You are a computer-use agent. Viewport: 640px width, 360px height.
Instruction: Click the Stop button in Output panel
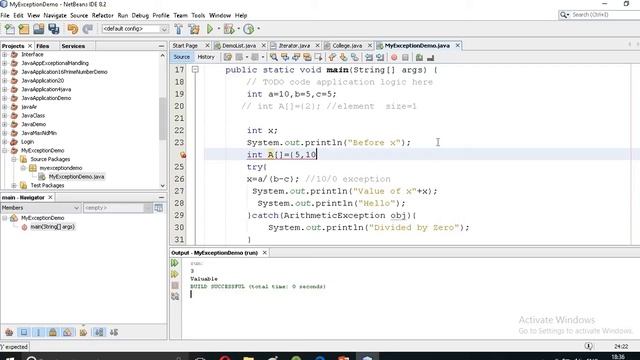pyautogui.click(x=175, y=285)
